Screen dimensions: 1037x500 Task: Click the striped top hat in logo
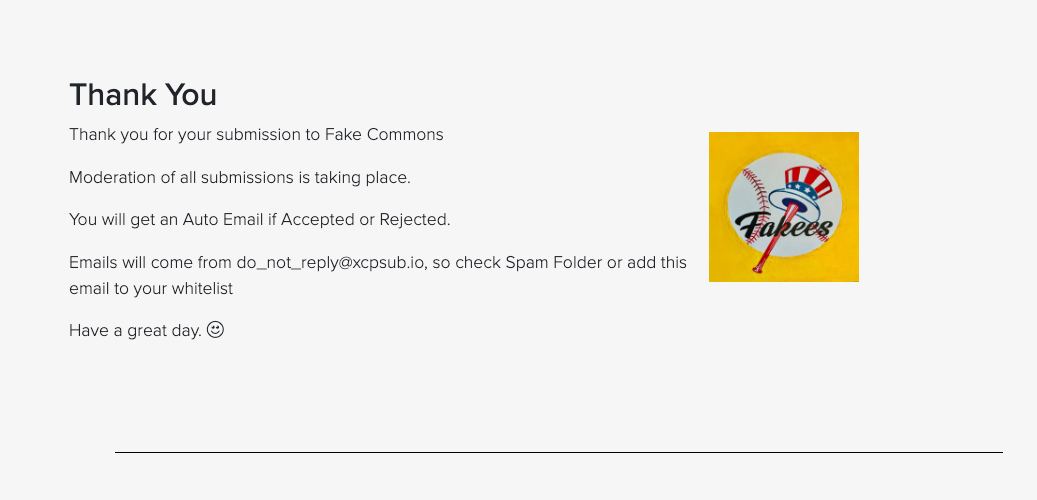[808, 184]
